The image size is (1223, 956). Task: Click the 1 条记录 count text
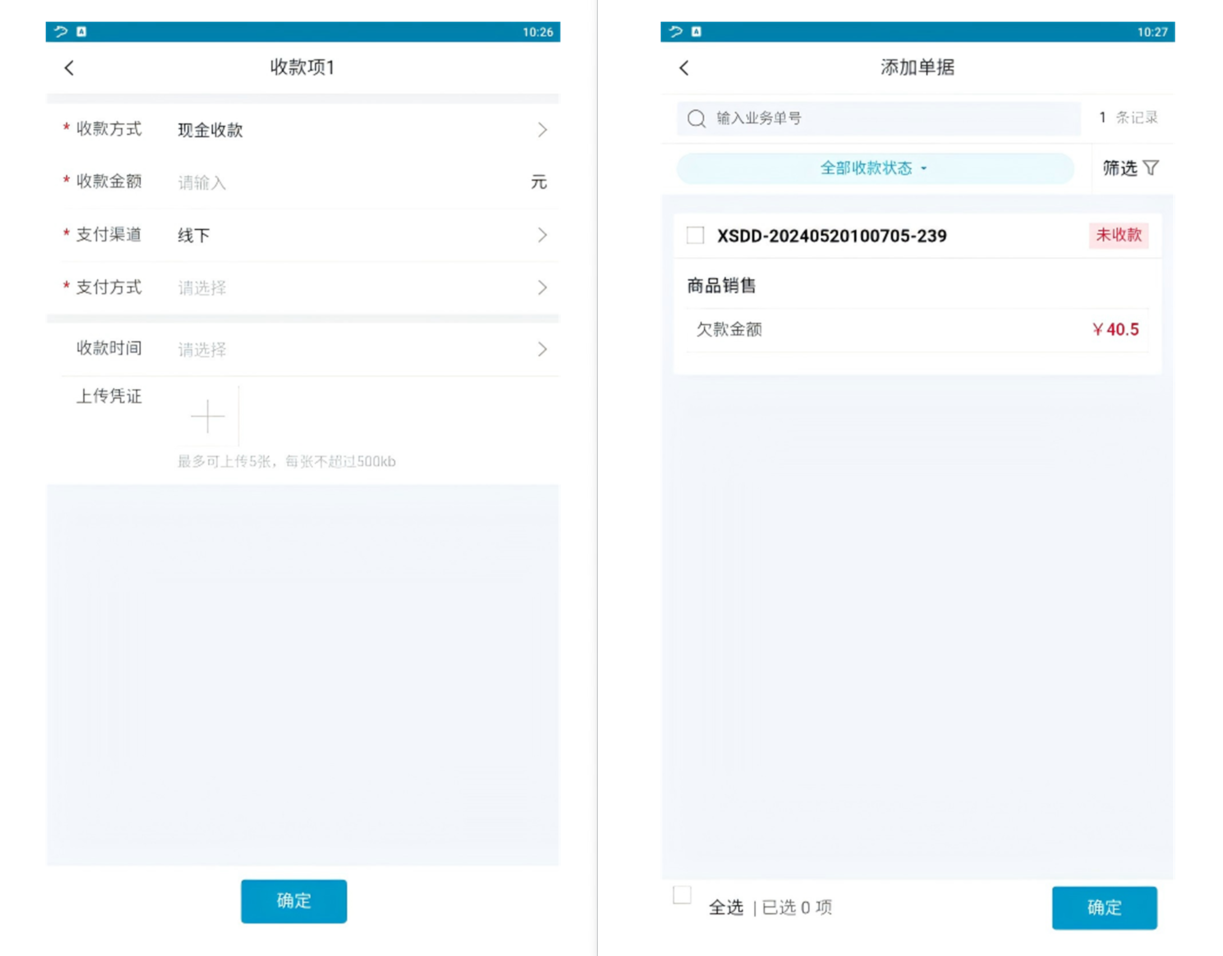(x=1129, y=118)
